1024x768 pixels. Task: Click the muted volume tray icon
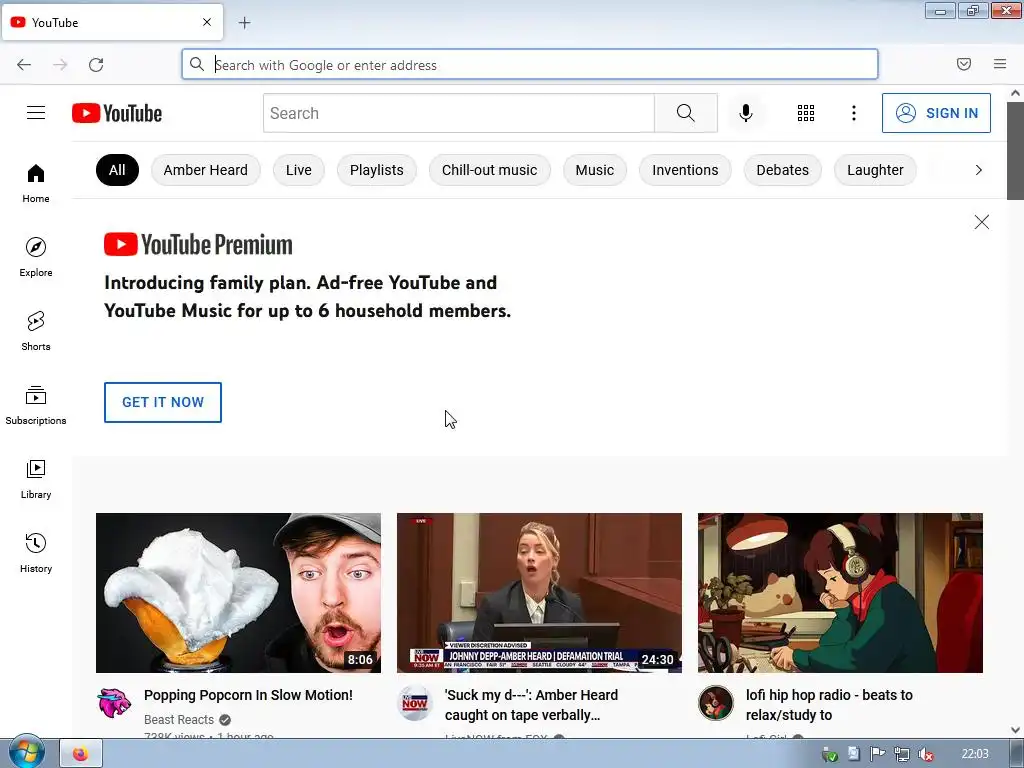(925, 754)
